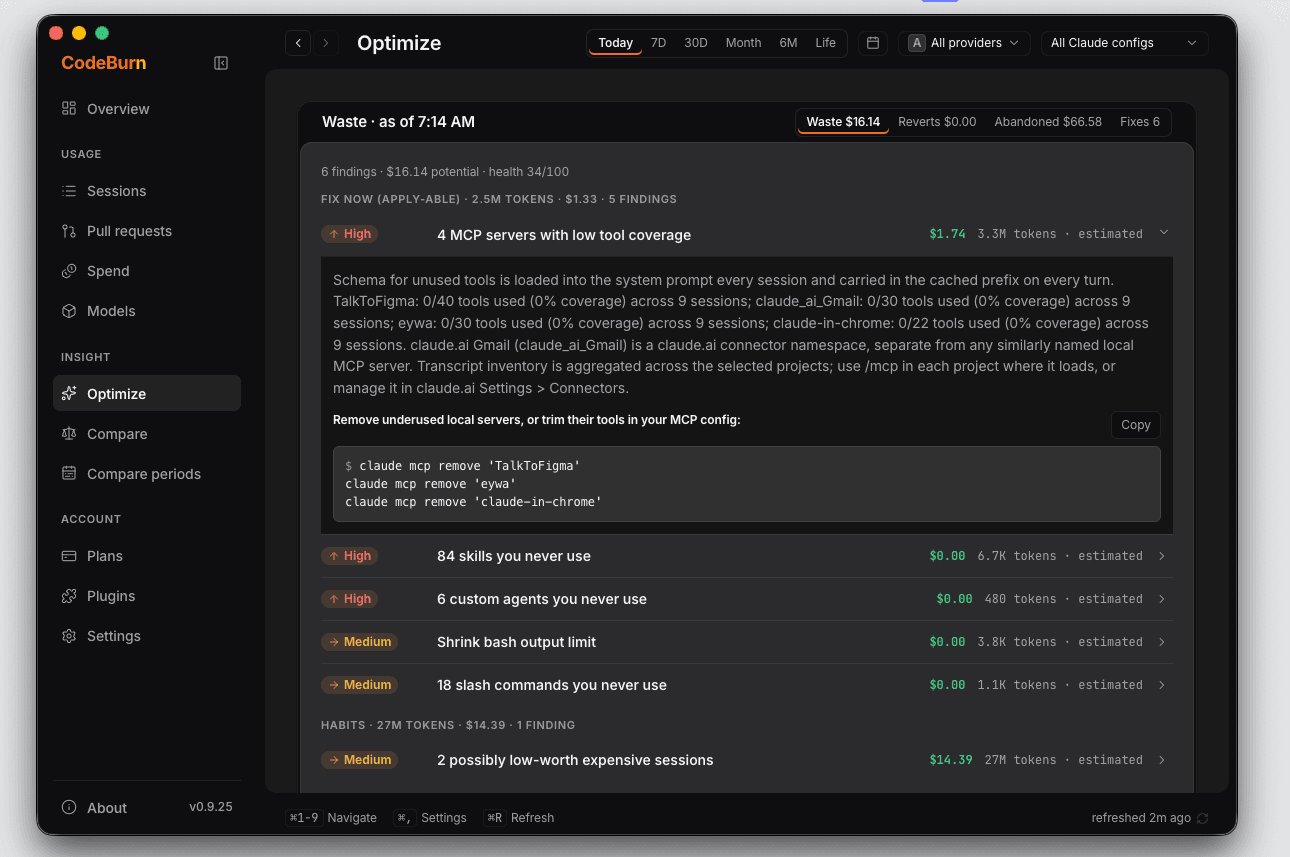Select the Month time range
Screen dimensions: 1290x857
coord(743,43)
